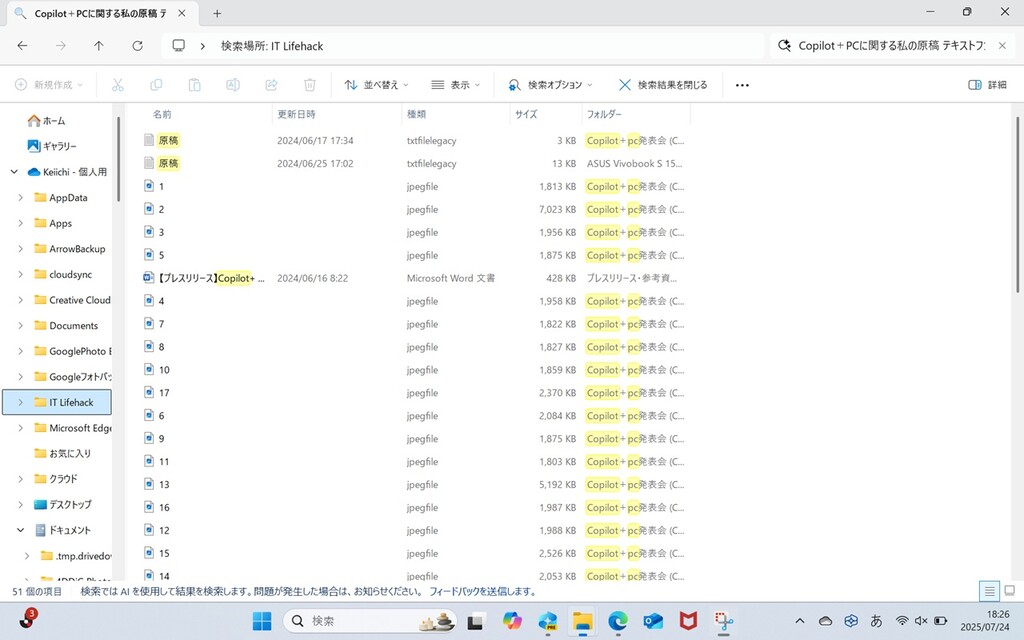Screen dimensions: 1024x640
Task: Click the Back navigation arrow
Action: (x=22, y=46)
